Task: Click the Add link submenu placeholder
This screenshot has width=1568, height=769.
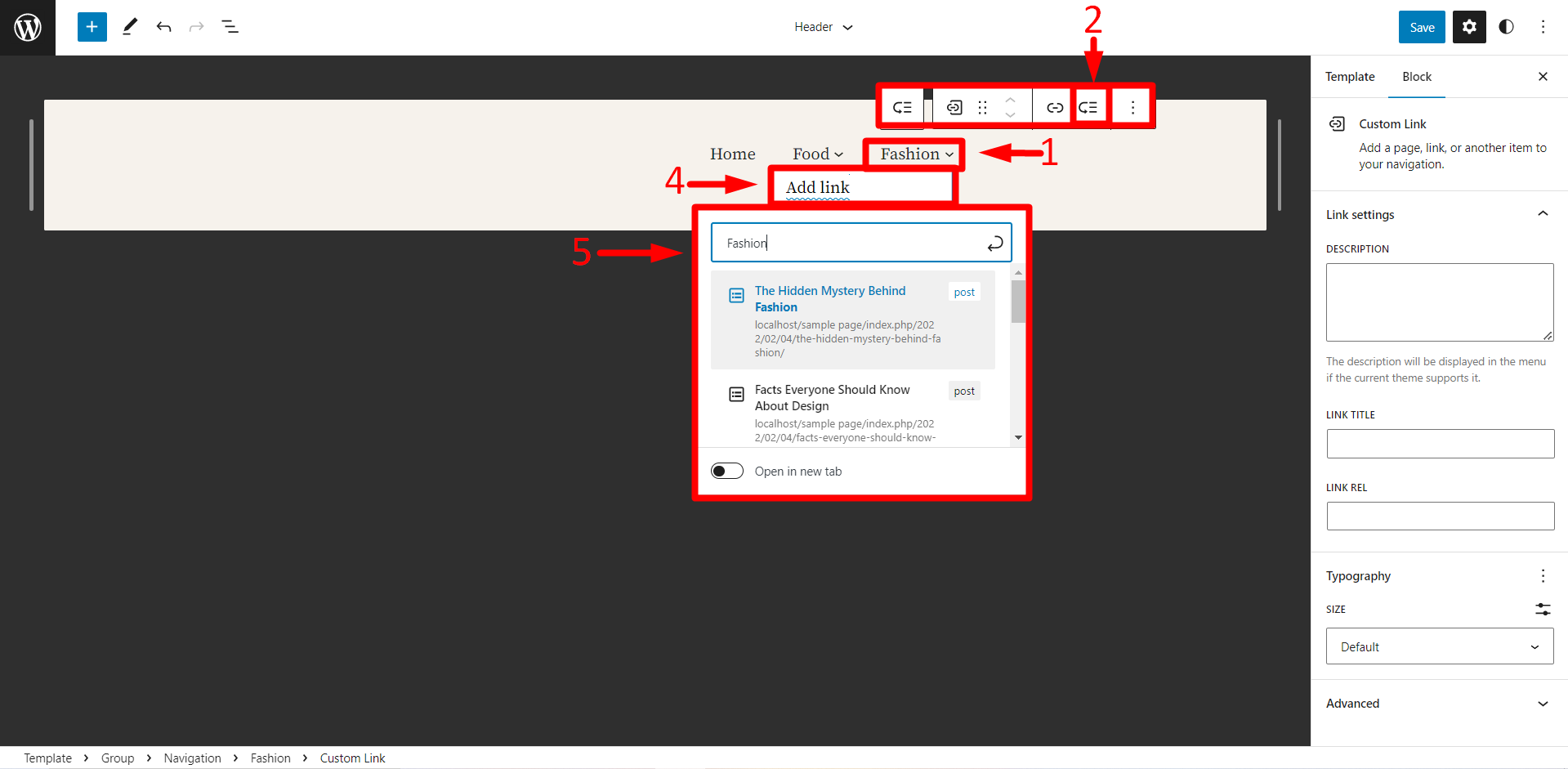Action: click(818, 187)
